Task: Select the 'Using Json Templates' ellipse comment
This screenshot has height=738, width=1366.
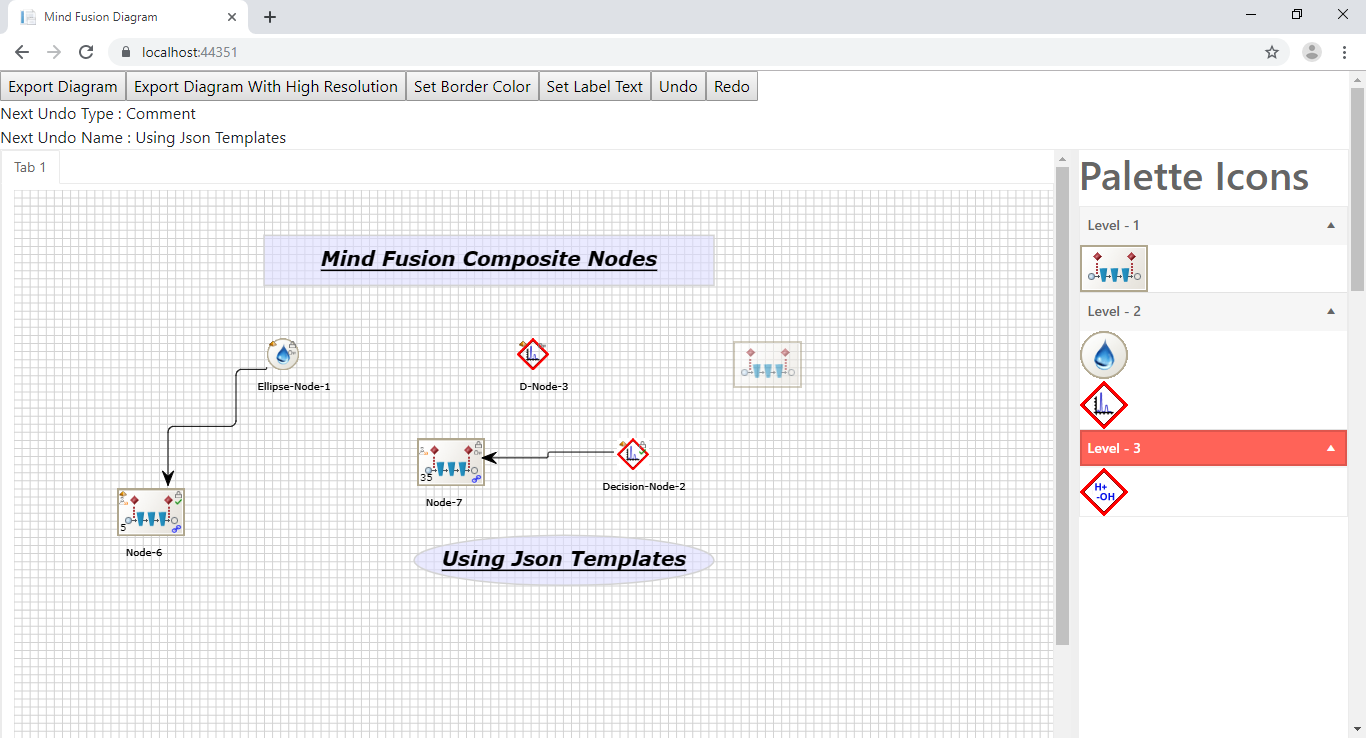Action: (564, 560)
